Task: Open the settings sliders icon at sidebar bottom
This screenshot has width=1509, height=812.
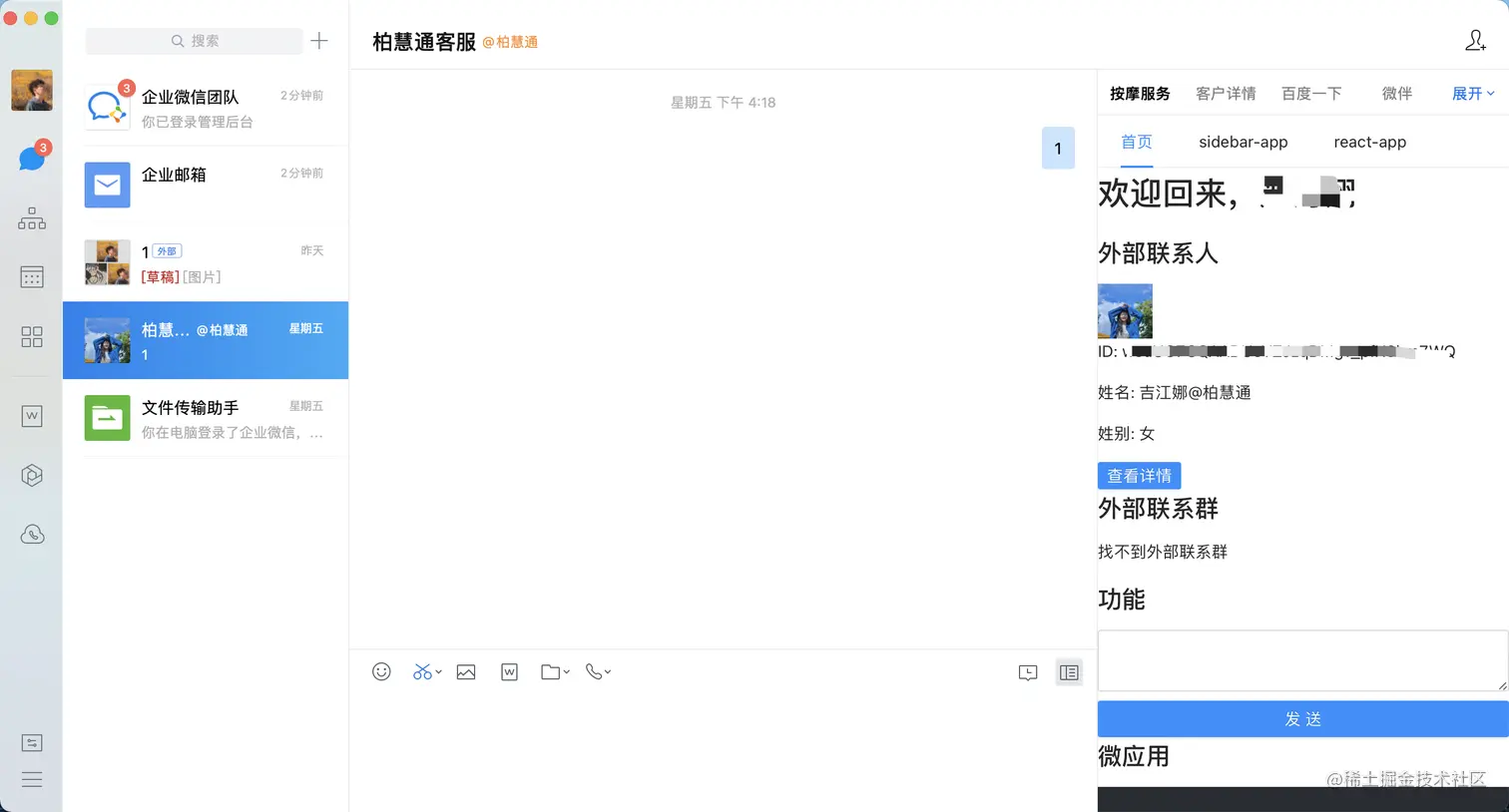Action: 32,742
